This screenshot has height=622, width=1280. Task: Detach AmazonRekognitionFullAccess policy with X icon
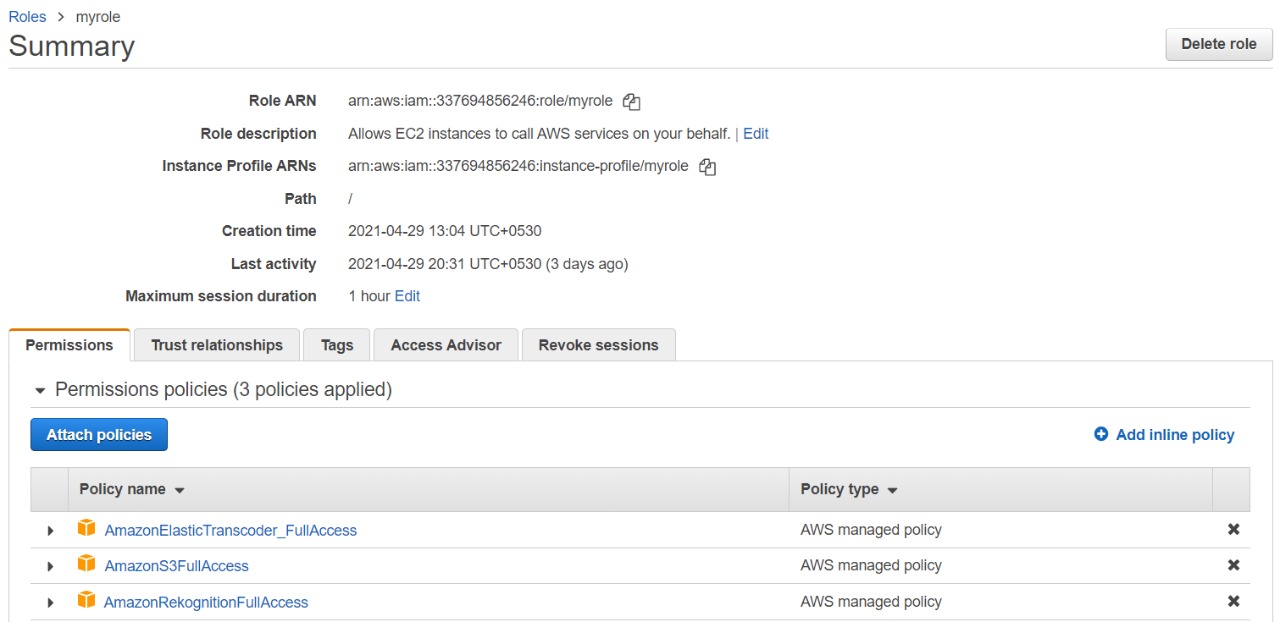click(1233, 602)
